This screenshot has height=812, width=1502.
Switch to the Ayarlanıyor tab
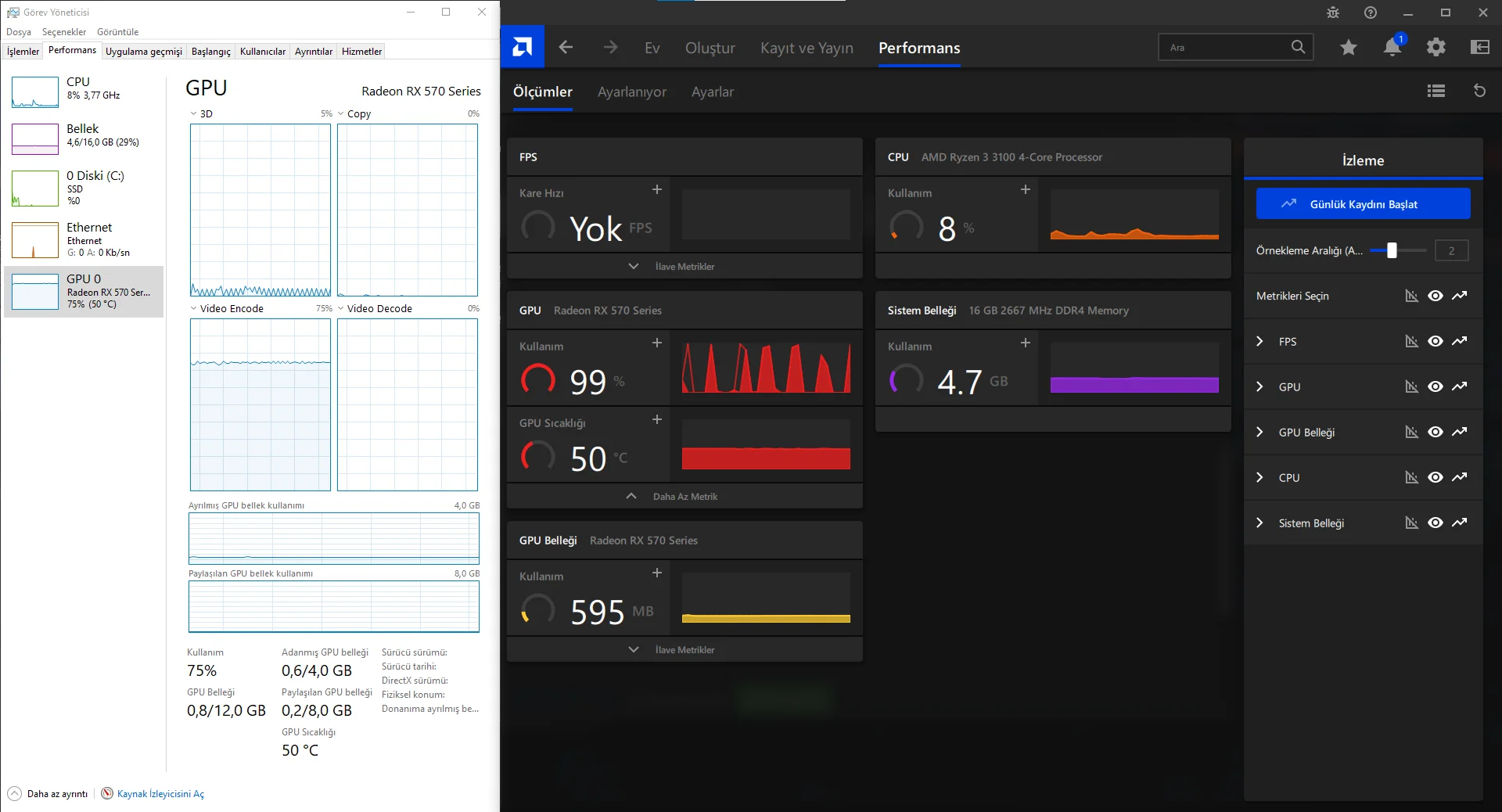pyautogui.click(x=631, y=92)
